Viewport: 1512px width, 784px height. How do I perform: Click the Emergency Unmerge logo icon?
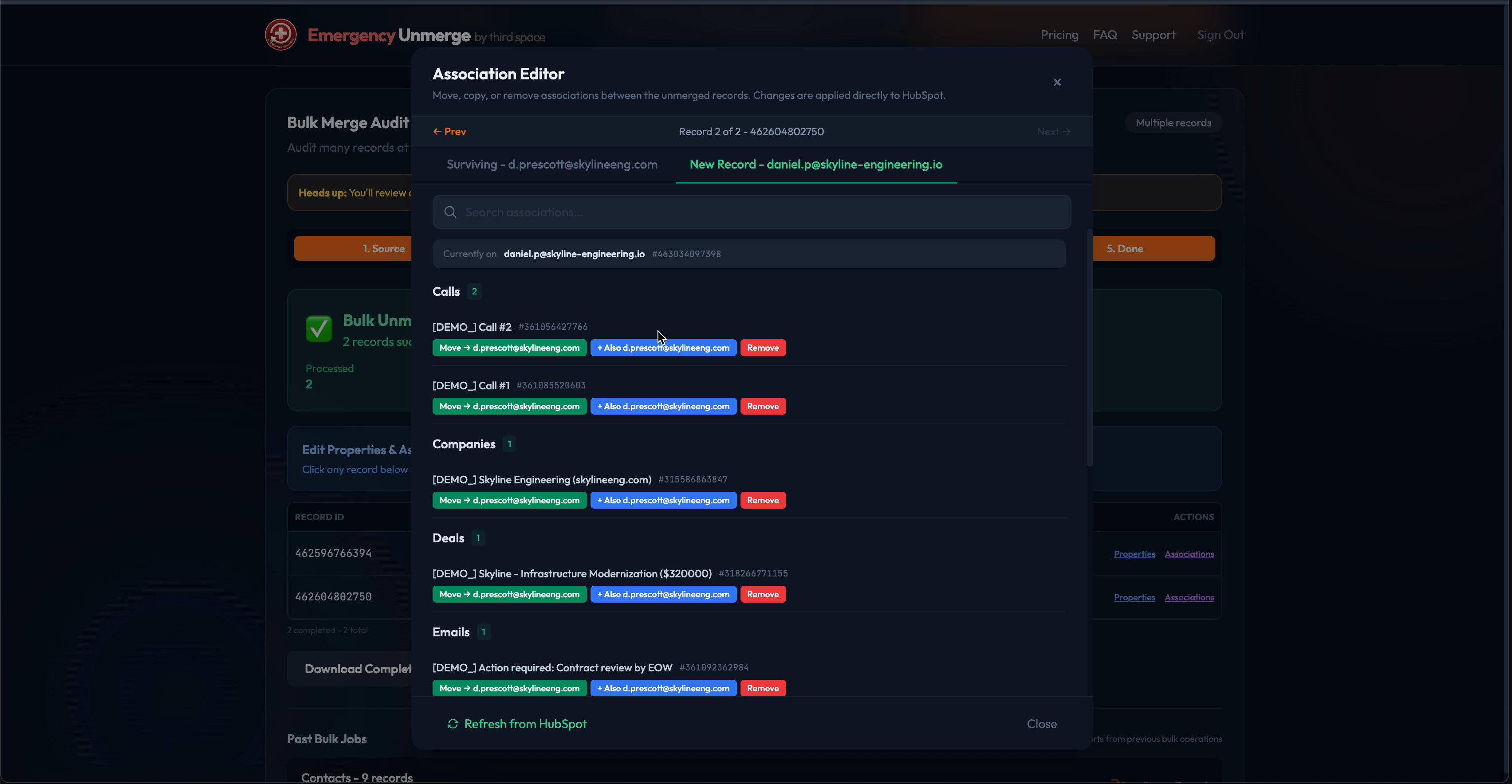coord(280,35)
